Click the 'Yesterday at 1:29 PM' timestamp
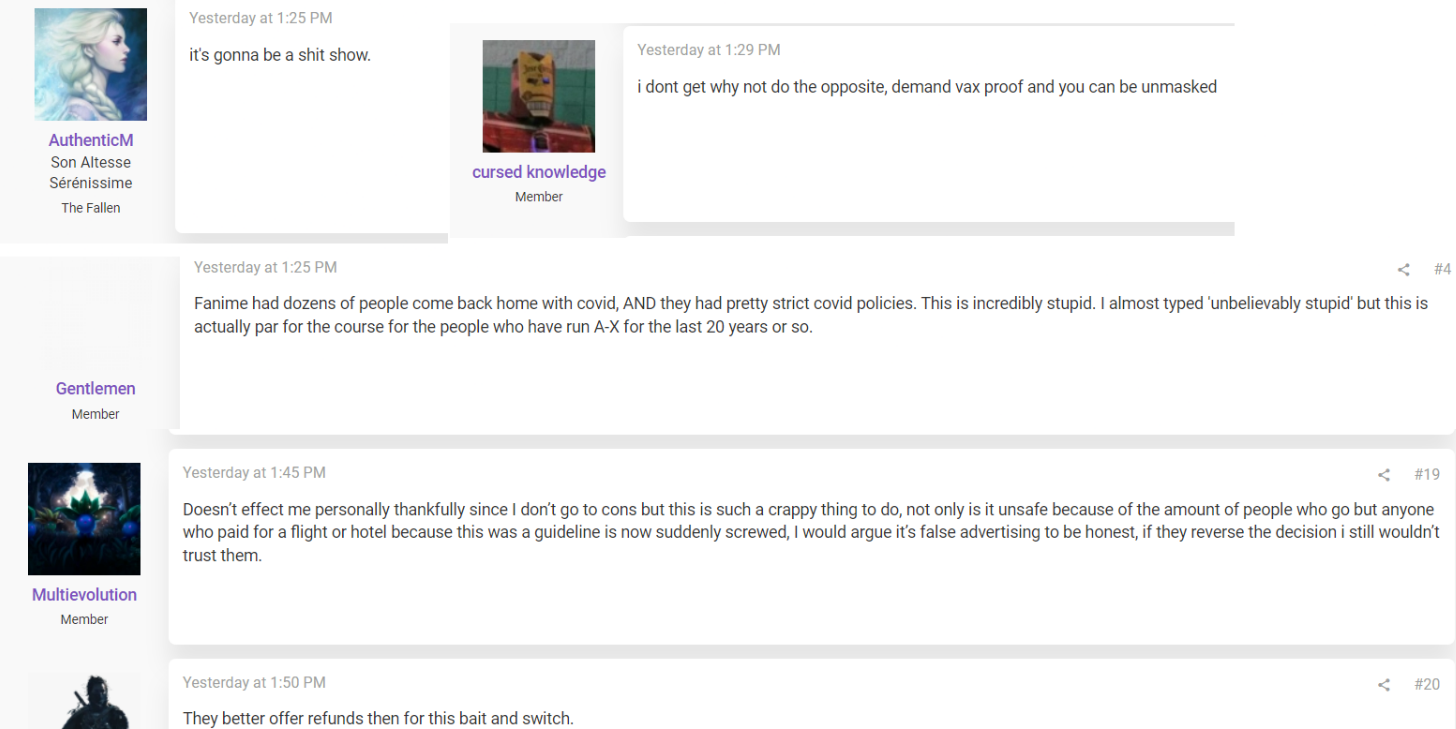The width and height of the screenshot is (1456, 729). click(709, 50)
